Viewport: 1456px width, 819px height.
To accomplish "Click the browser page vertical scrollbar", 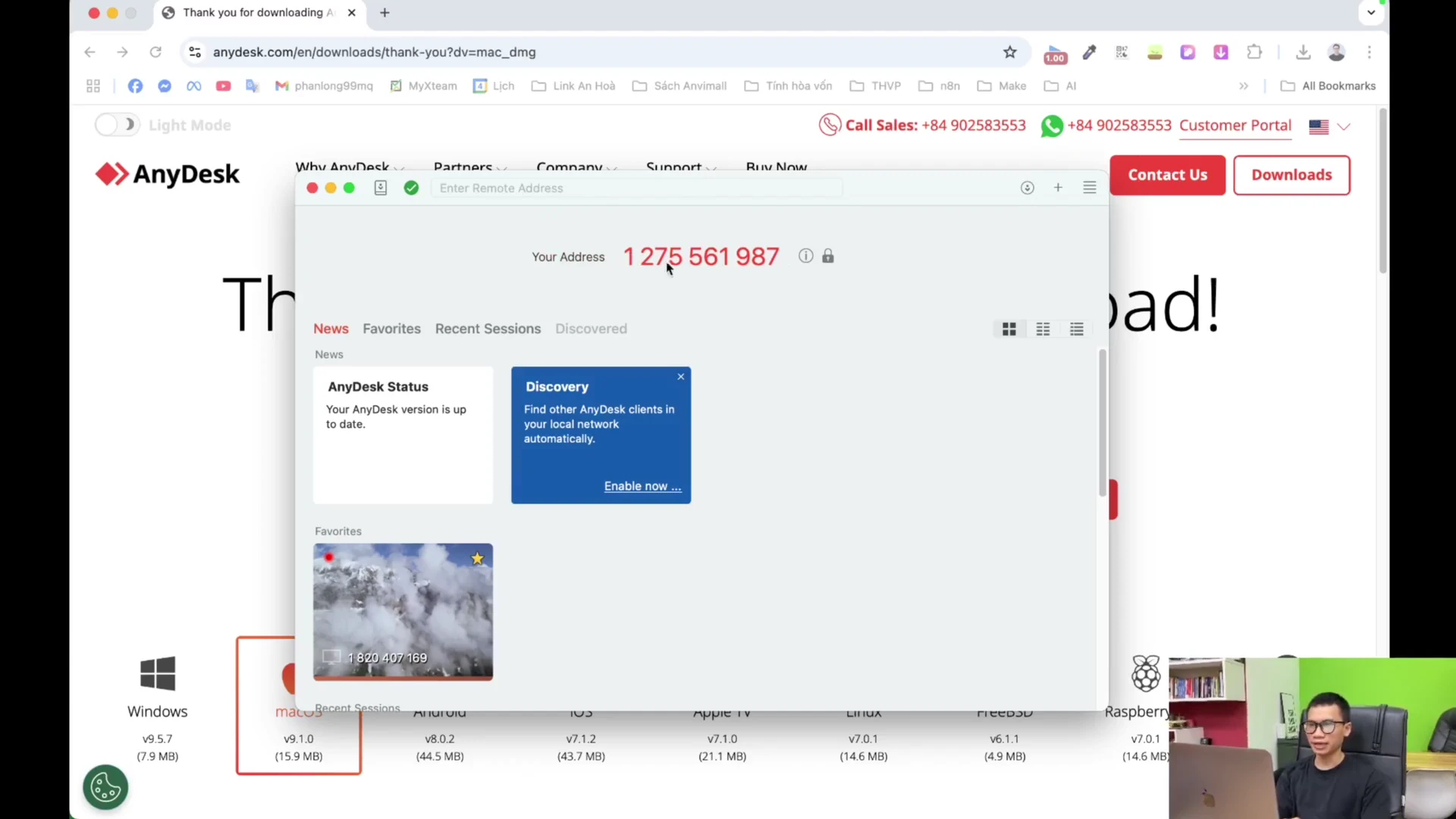I will [1383, 191].
